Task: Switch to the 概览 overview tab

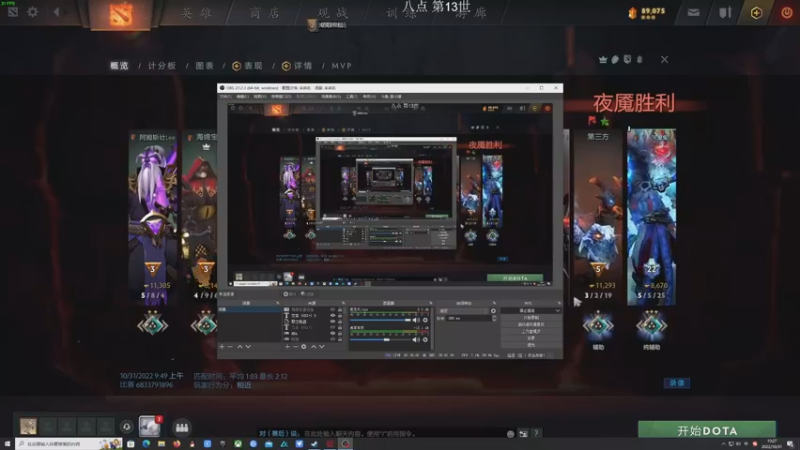Action: pyautogui.click(x=119, y=66)
